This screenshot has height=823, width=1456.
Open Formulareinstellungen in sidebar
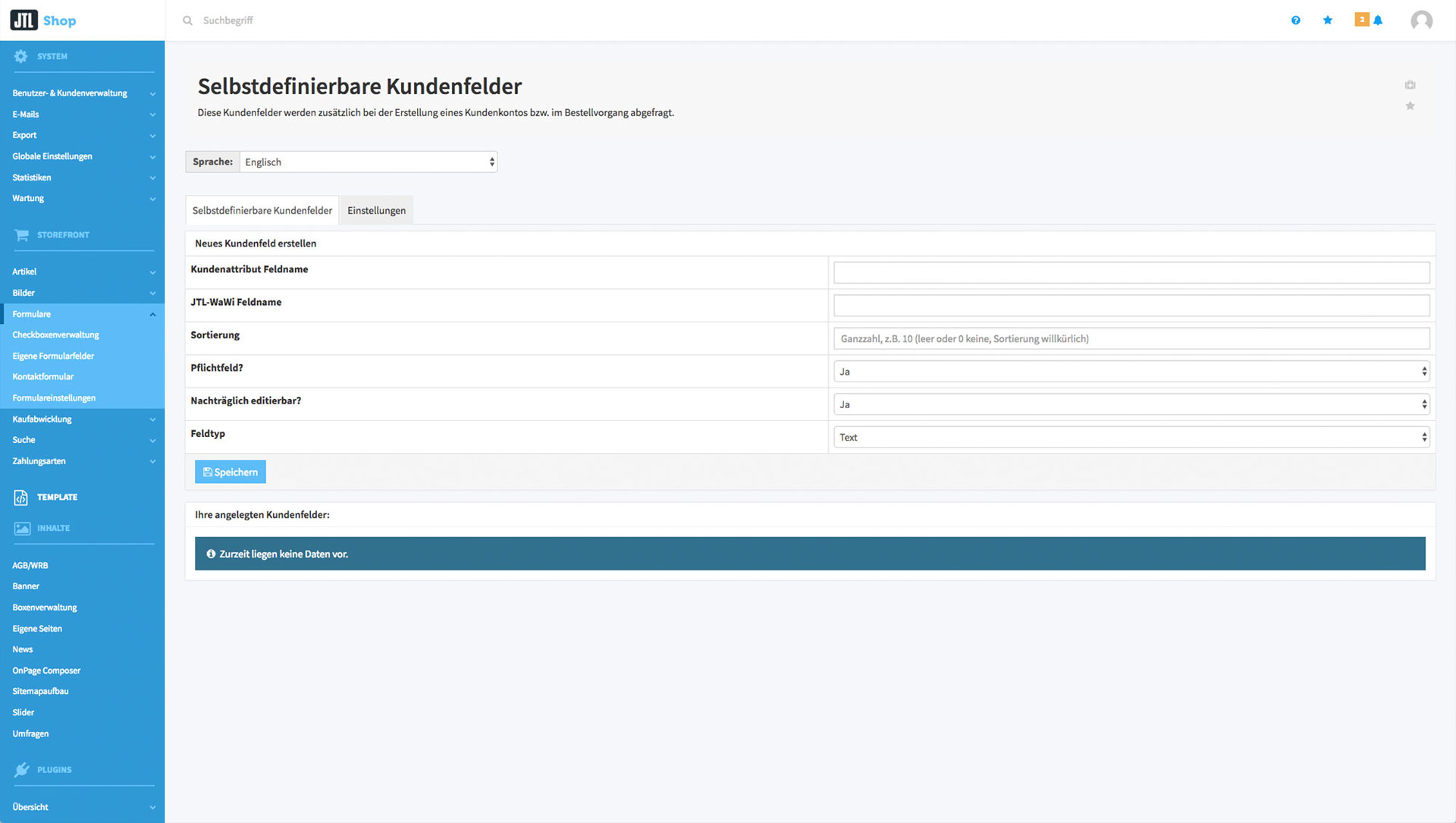pos(54,398)
